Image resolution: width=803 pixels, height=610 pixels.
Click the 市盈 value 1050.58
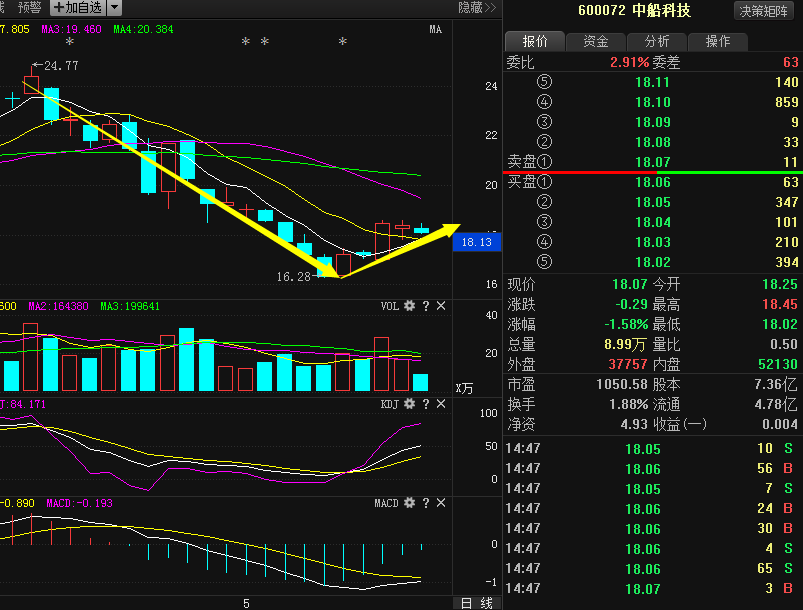click(622, 384)
